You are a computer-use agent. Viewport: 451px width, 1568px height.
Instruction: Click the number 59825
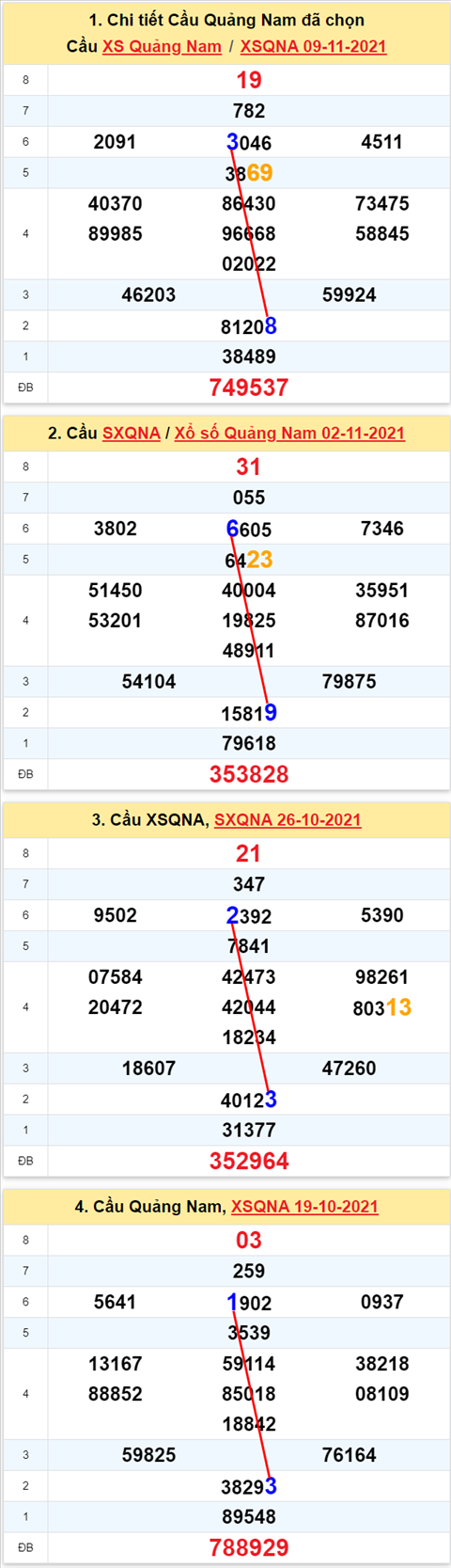[149, 1454]
